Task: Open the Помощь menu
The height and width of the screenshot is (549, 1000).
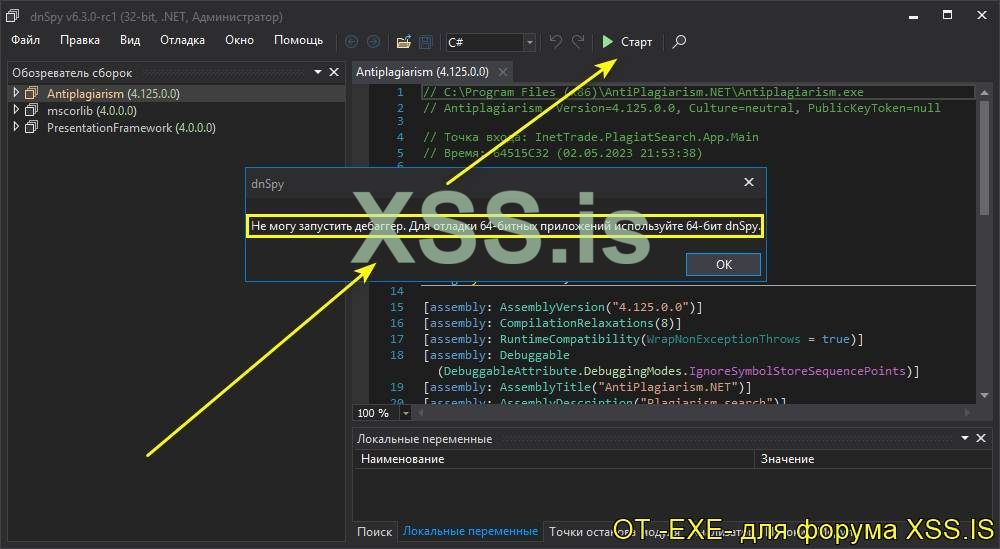Action: (298, 40)
